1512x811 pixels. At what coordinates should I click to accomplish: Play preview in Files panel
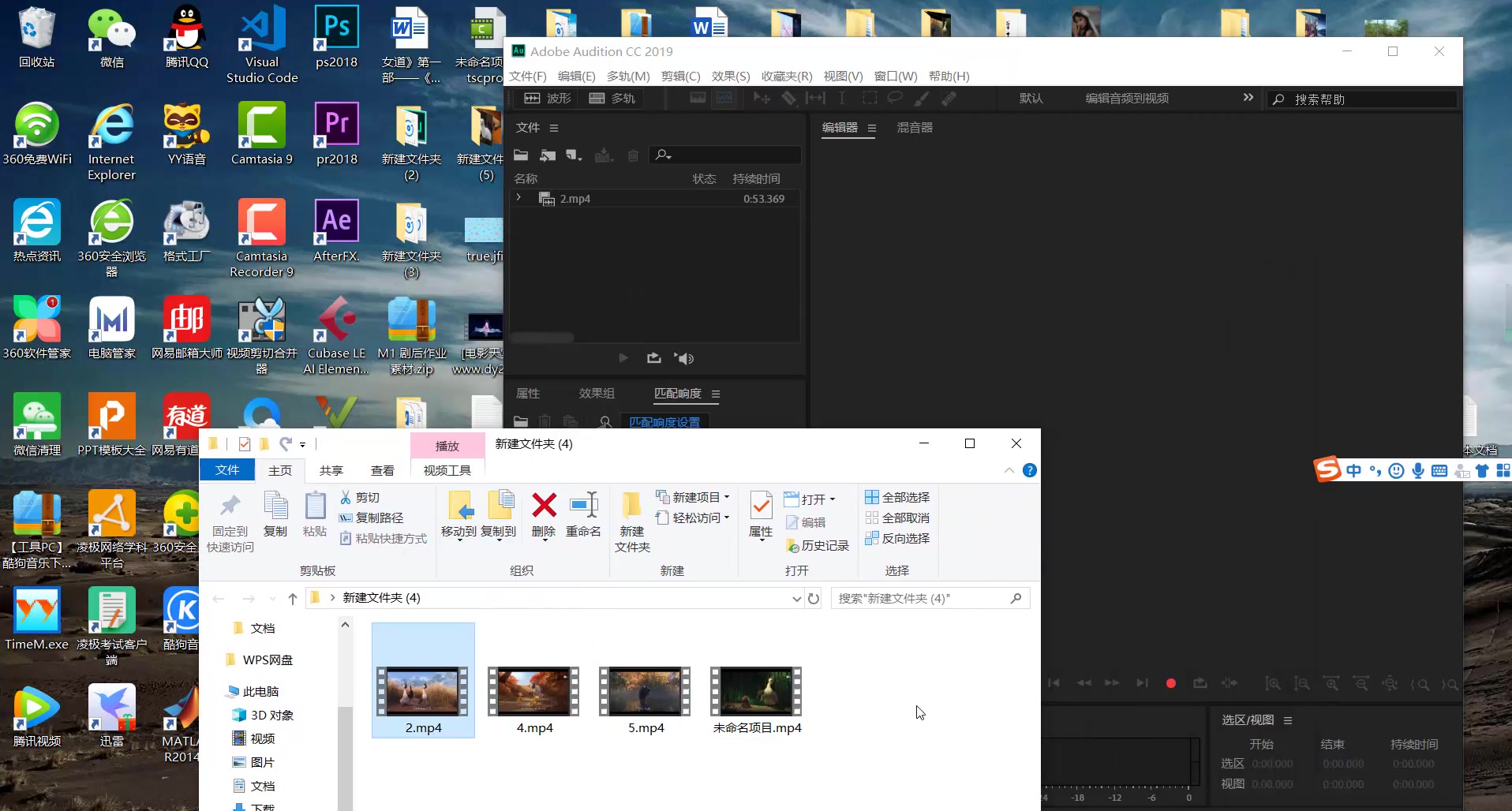(x=623, y=358)
